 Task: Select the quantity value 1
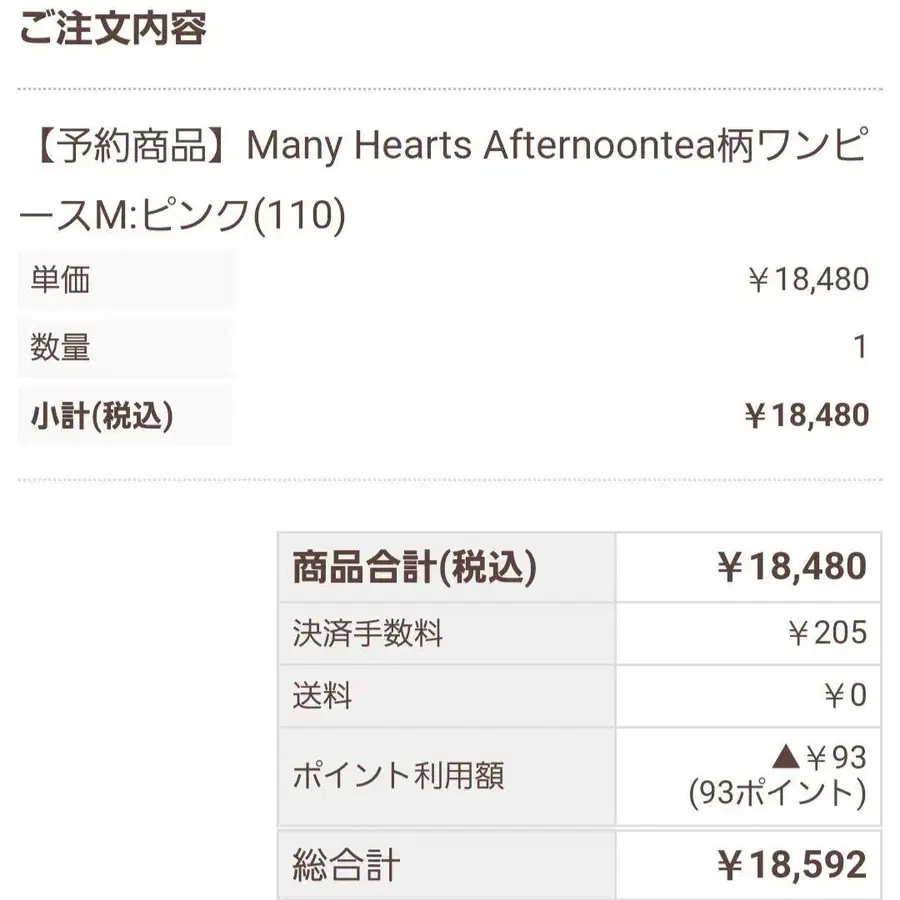click(859, 347)
